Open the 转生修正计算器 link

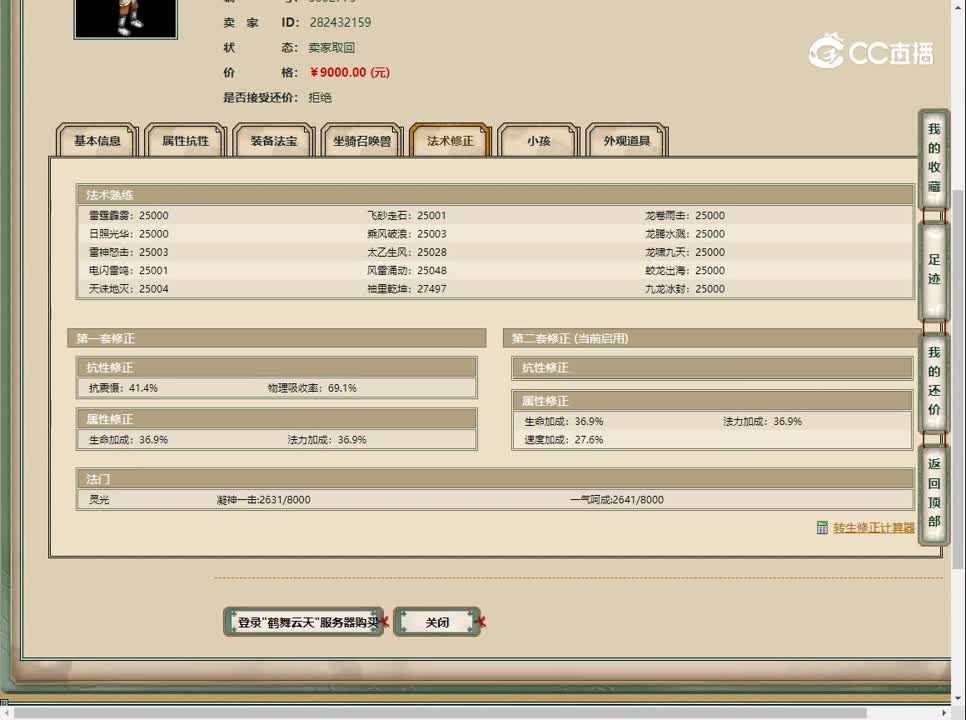coord(873,528)
